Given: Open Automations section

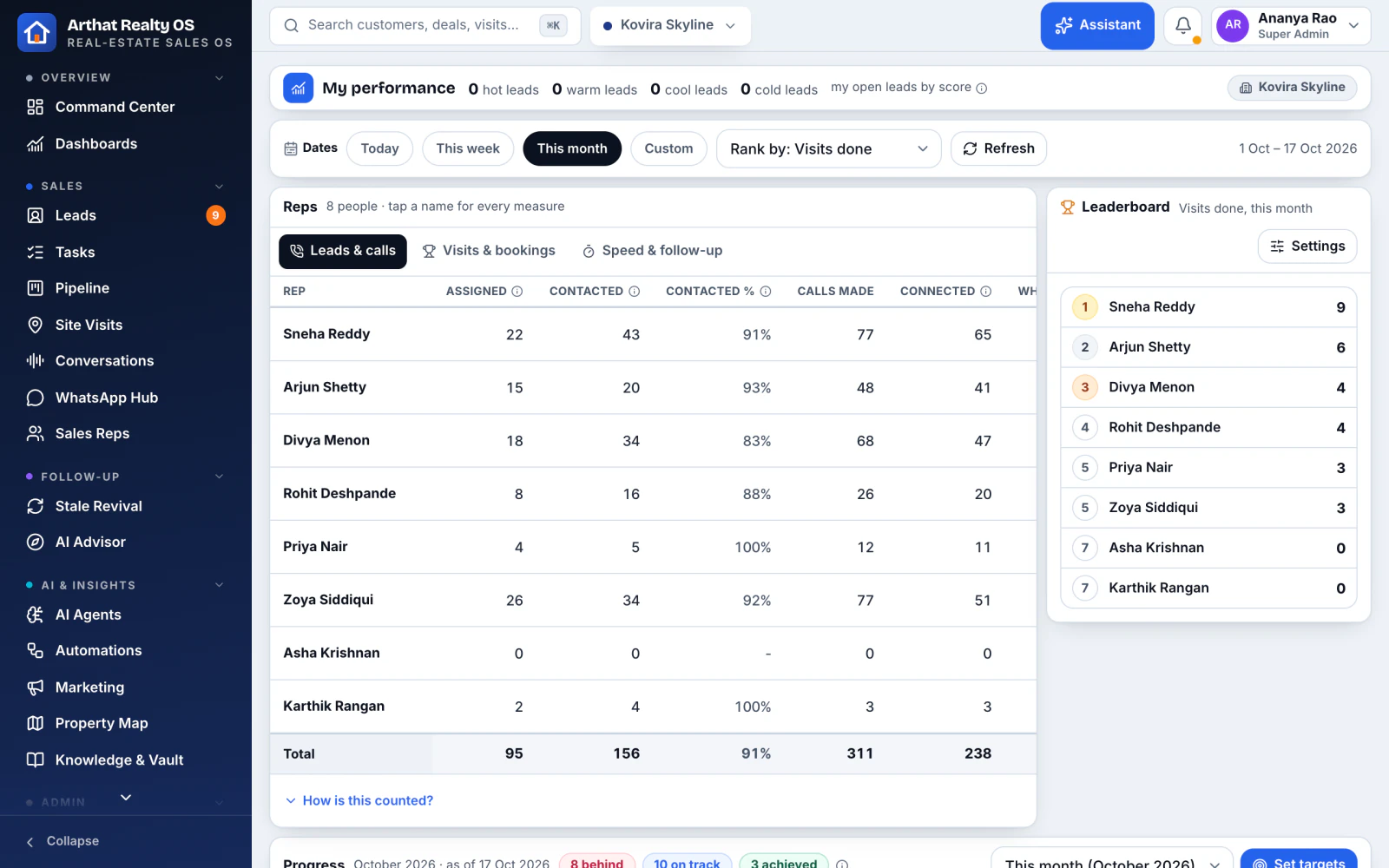Looking at the screenshot, I should [x=126, y=650].
